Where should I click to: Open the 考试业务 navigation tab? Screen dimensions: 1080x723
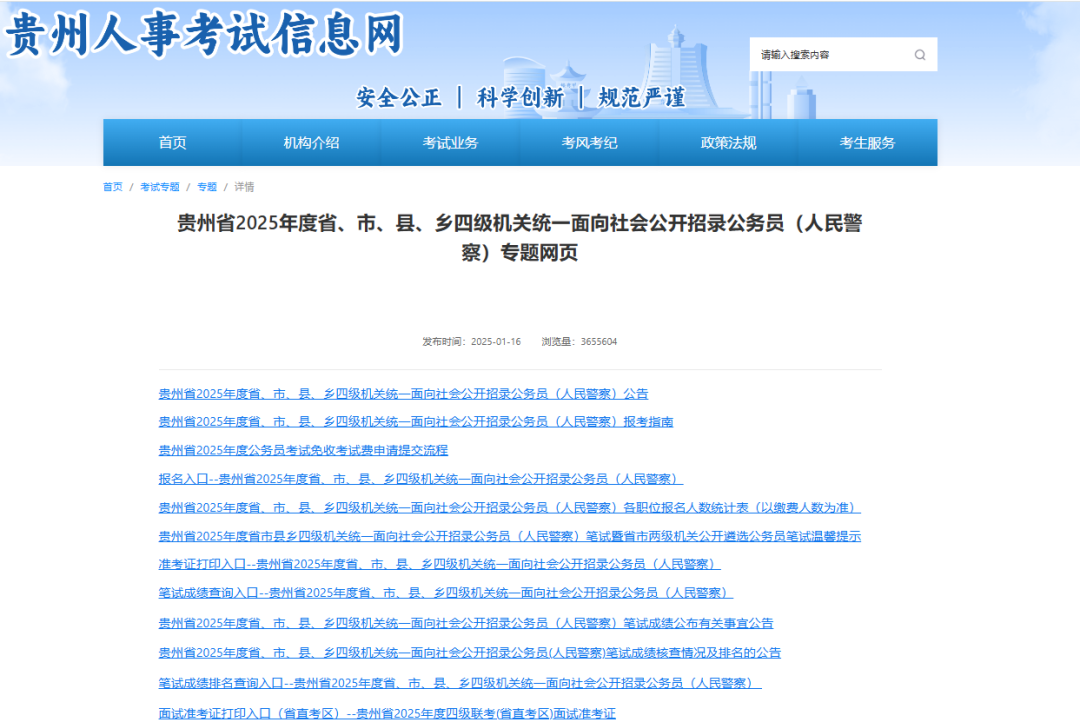(450, 143)
